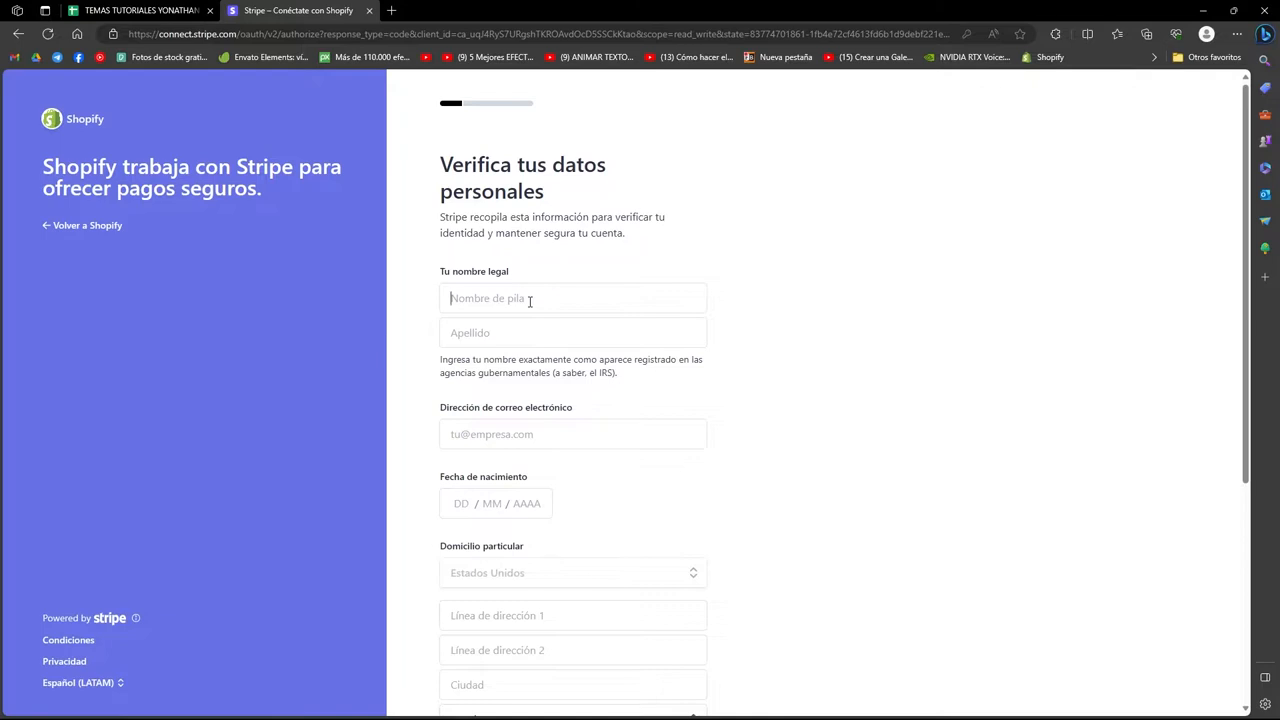Reload the page with the refresh icon
Viewport: 1280px width, 720px height.
pos(47,34)
